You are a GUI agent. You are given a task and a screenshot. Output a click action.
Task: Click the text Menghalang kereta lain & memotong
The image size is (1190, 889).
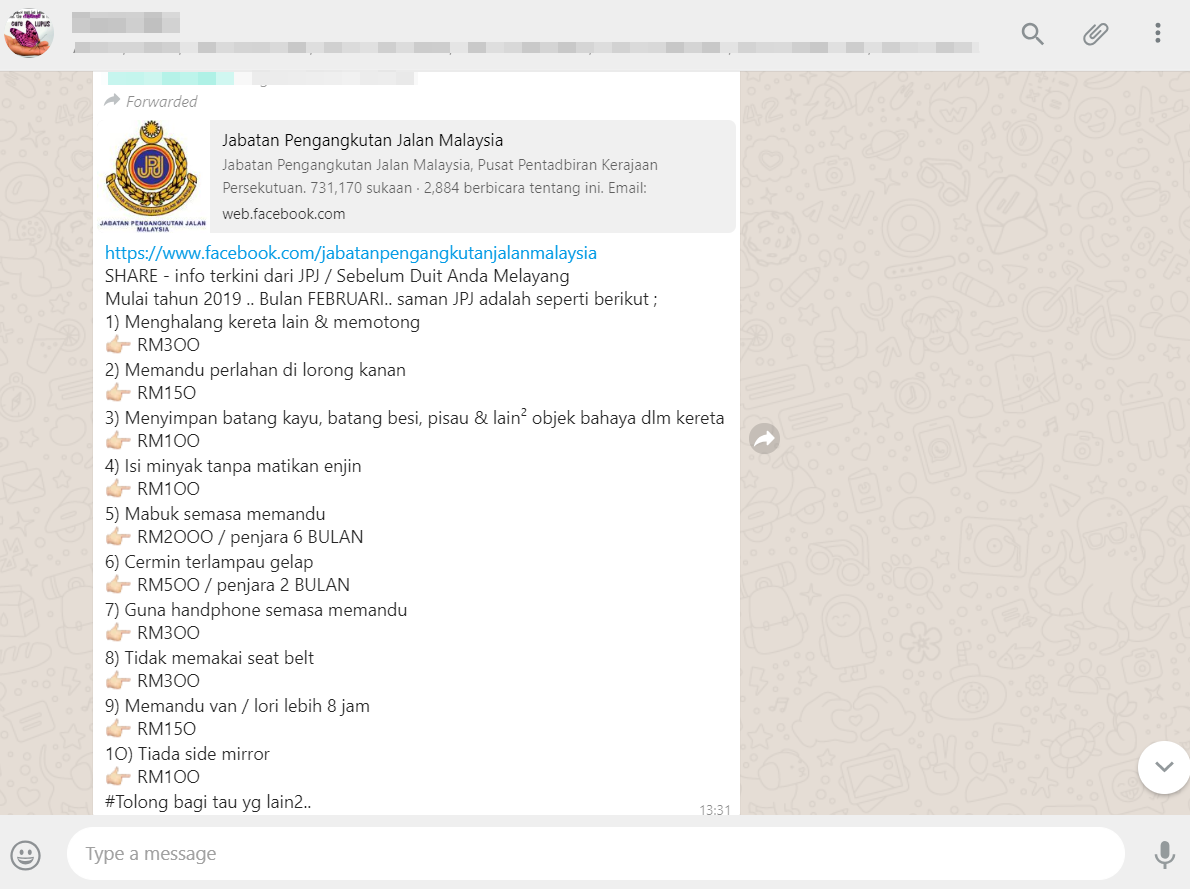272,322
